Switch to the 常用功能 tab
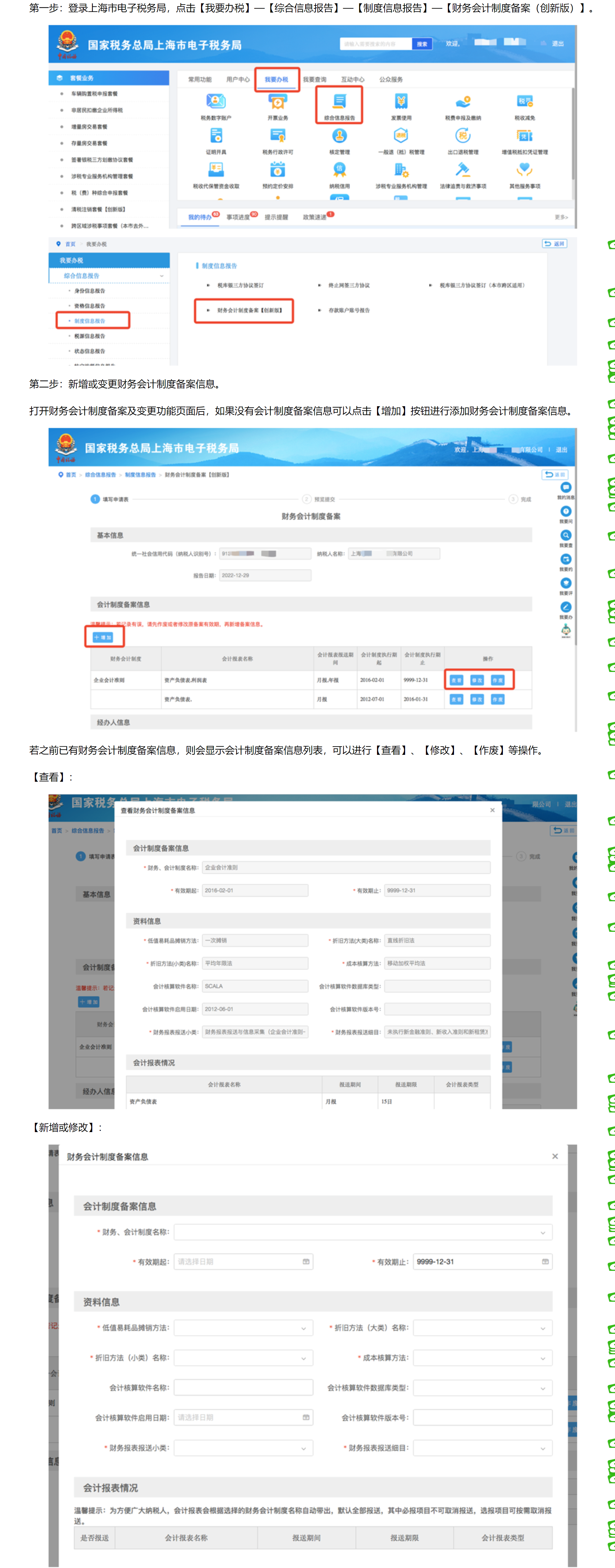Screen dimensions: 615x1568 point(200,80)
